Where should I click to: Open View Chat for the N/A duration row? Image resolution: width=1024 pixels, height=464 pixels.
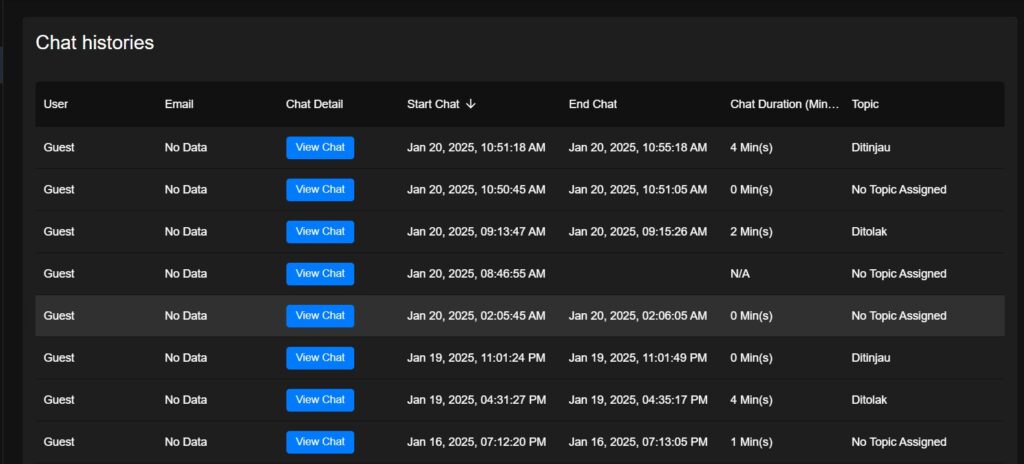coord(320,274)
